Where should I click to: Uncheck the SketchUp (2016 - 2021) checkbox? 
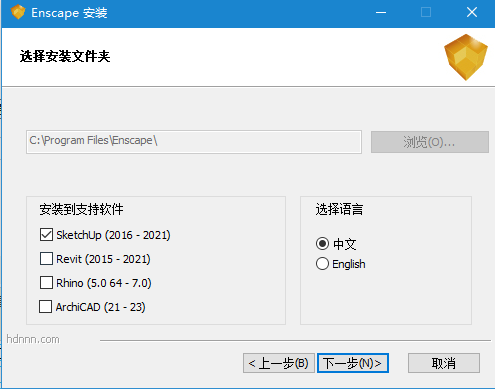pos(46,235)
